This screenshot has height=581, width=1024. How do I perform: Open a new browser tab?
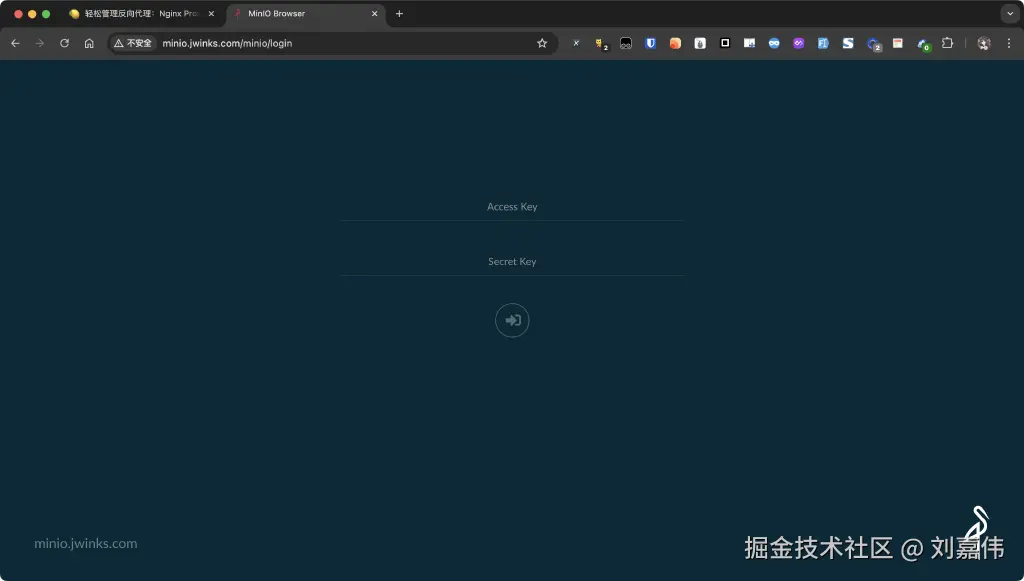(399, 14)
